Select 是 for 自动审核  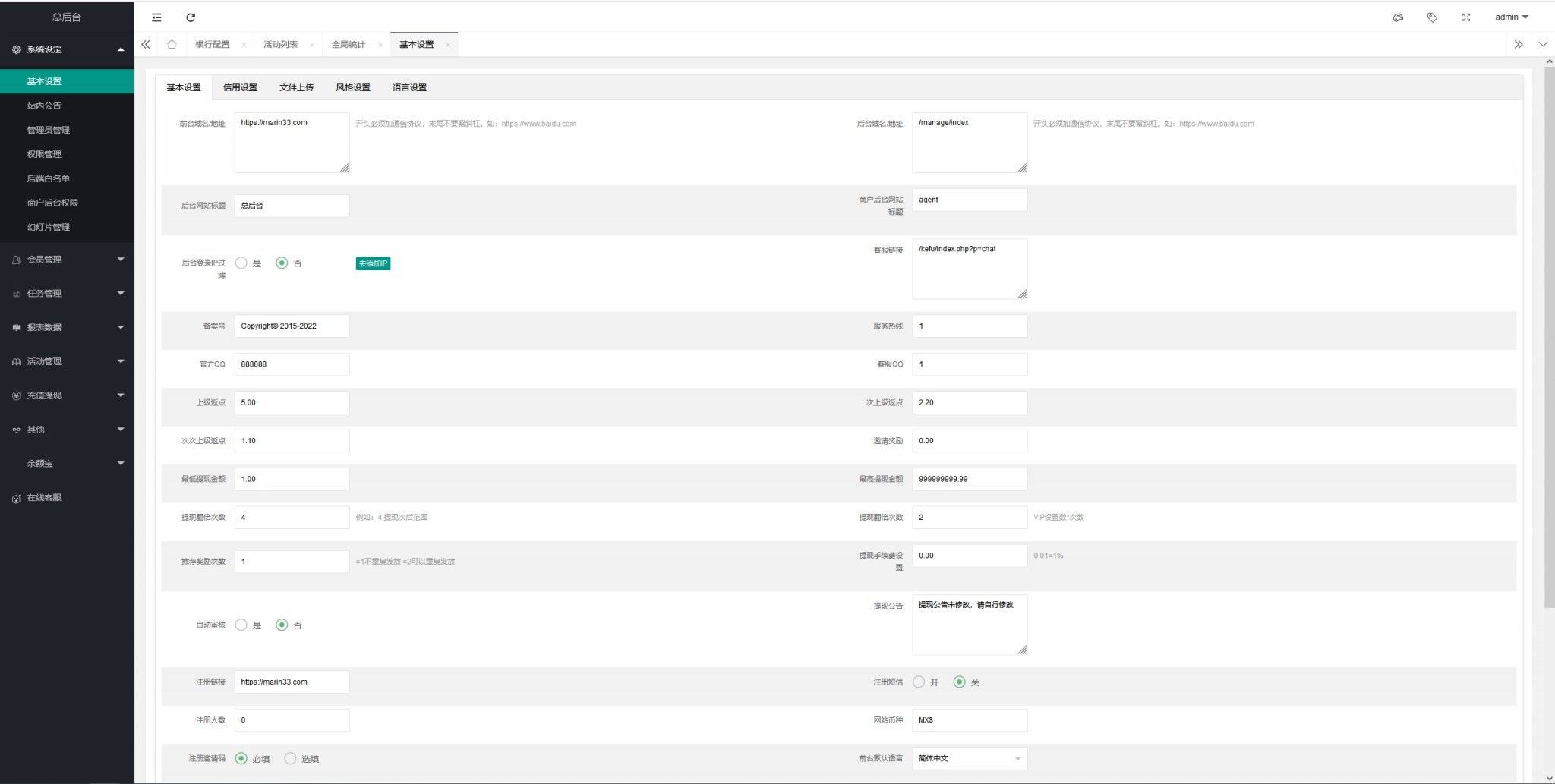coord(241,625)
